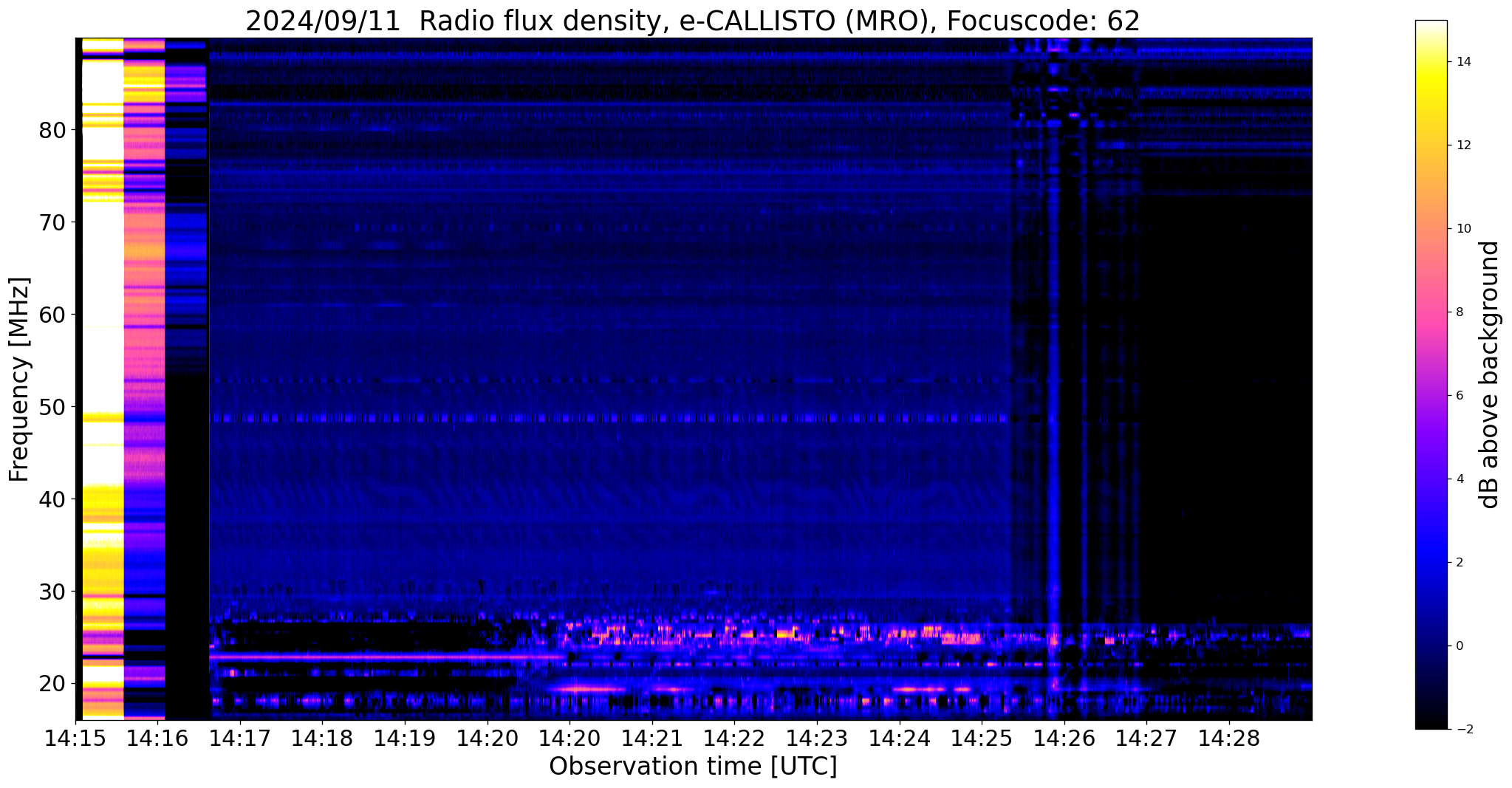This screenshot has height=788, width=1512.
Task: Click the colorbar tick label 12
Action: 1463,145
